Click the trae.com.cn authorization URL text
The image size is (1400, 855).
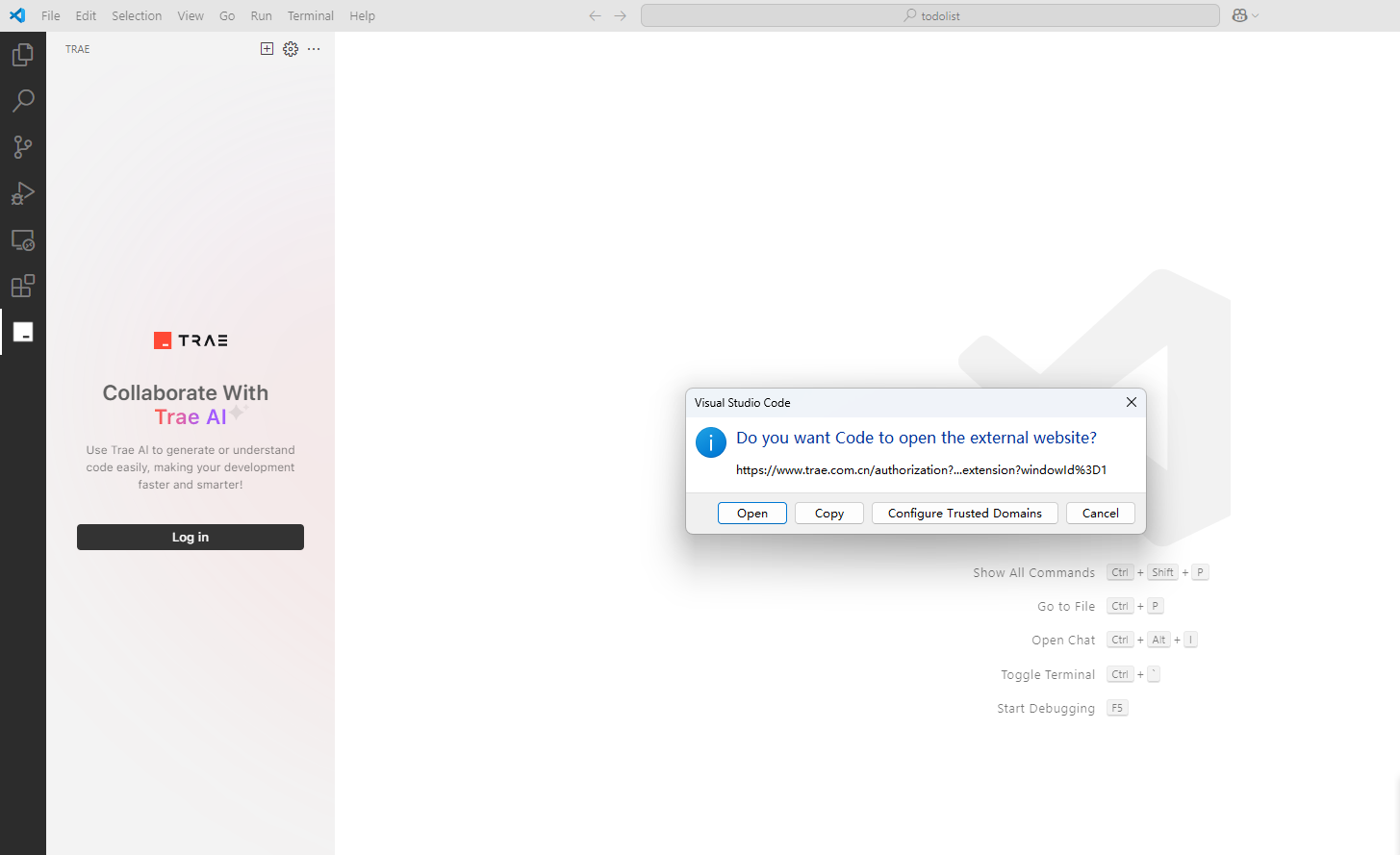(x=922, y=470)
